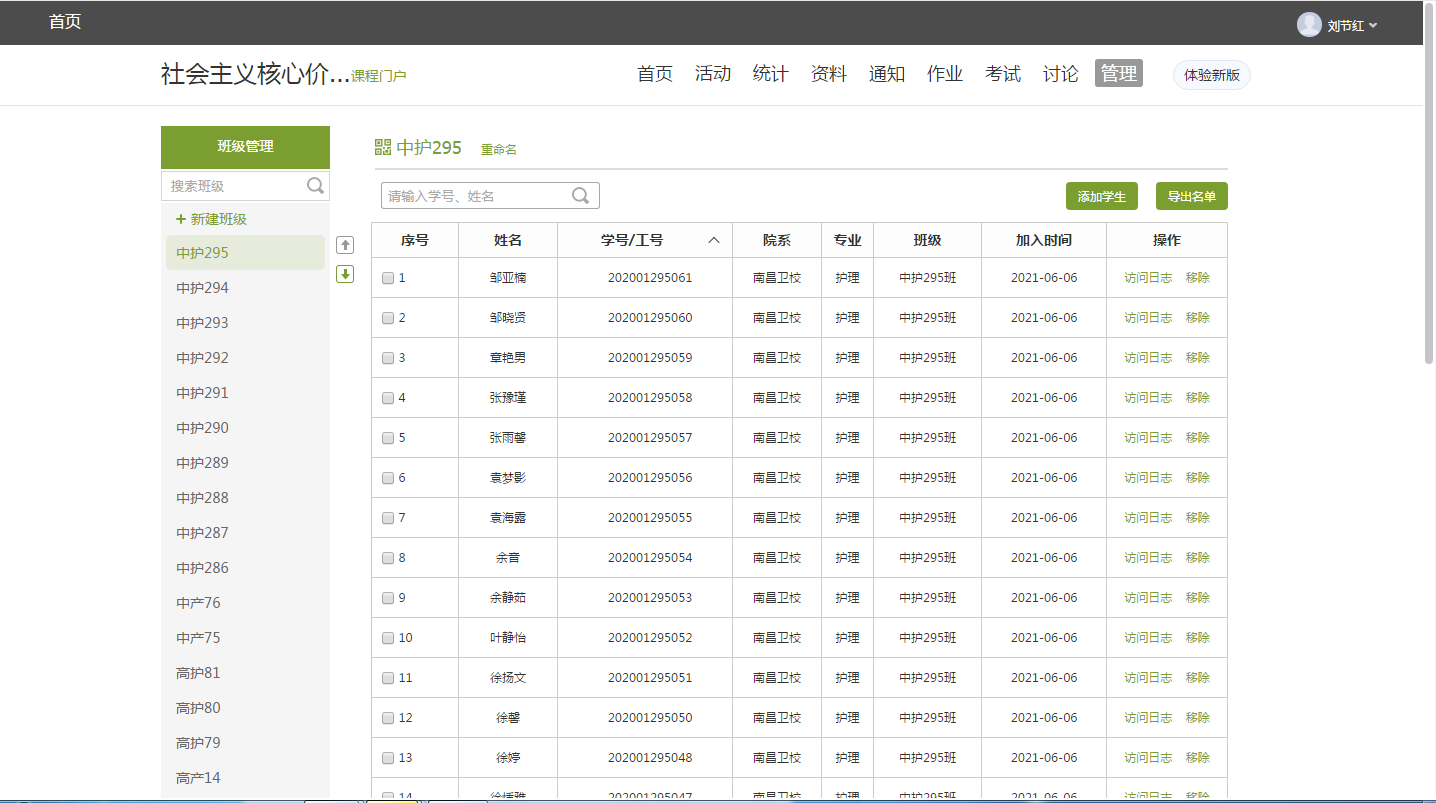Open the 活动 tab
The width and height of the screenshot is (1436, 803).
pos(713,74)
